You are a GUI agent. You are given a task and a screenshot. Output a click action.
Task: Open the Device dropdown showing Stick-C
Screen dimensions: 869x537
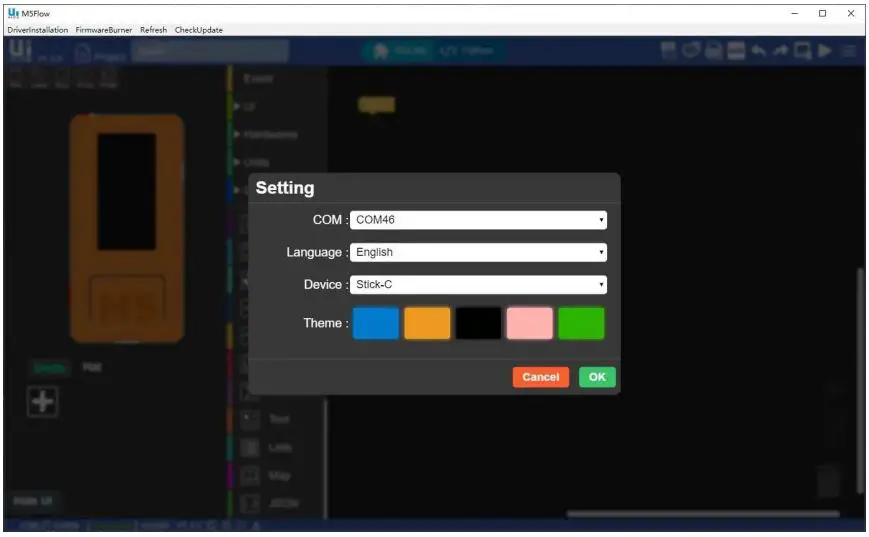click(x=478, y=284)
